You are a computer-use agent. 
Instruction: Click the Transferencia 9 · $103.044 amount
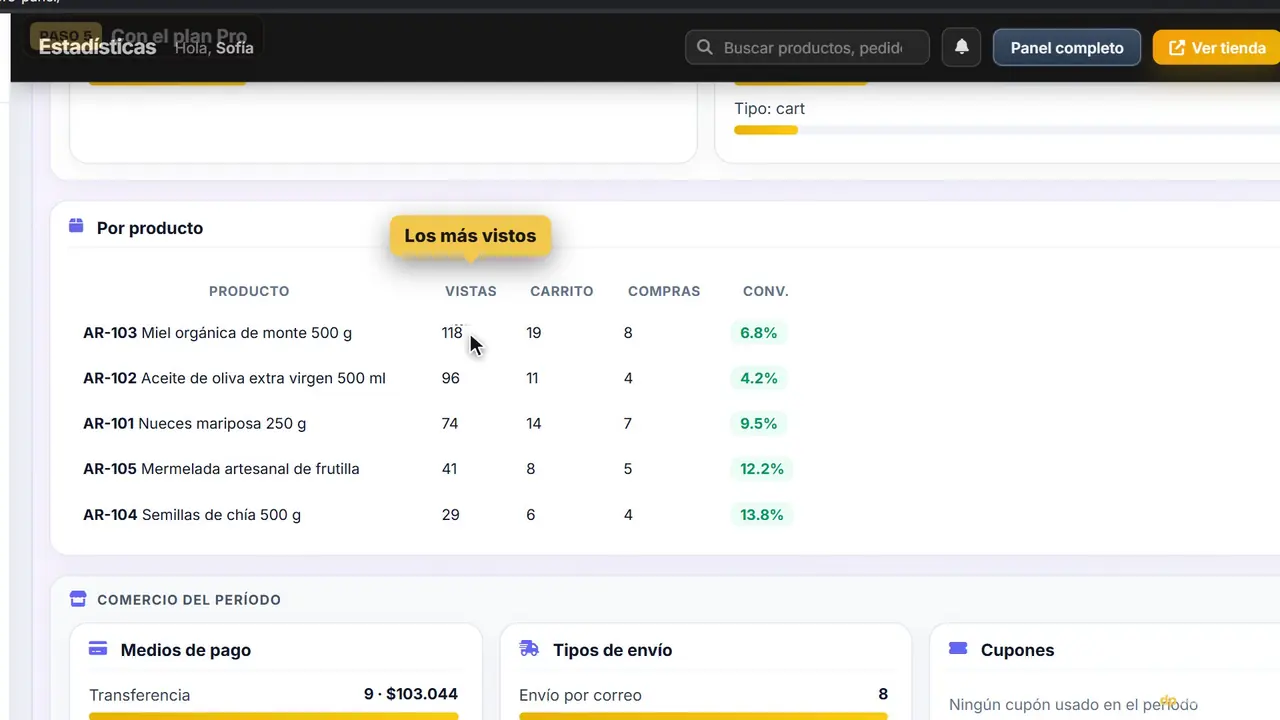411,694
